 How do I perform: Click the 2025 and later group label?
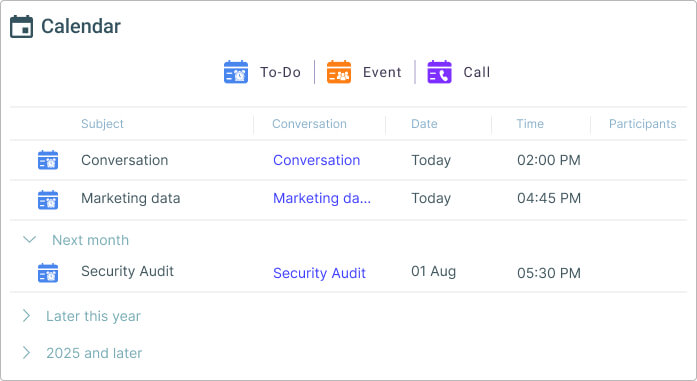(94, 353)
